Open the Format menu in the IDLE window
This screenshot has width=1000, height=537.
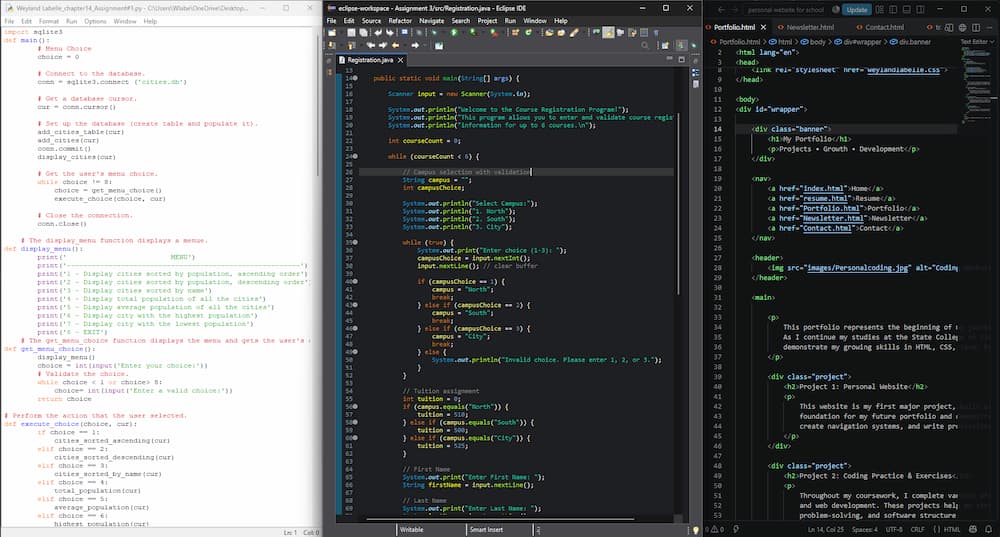48,21
